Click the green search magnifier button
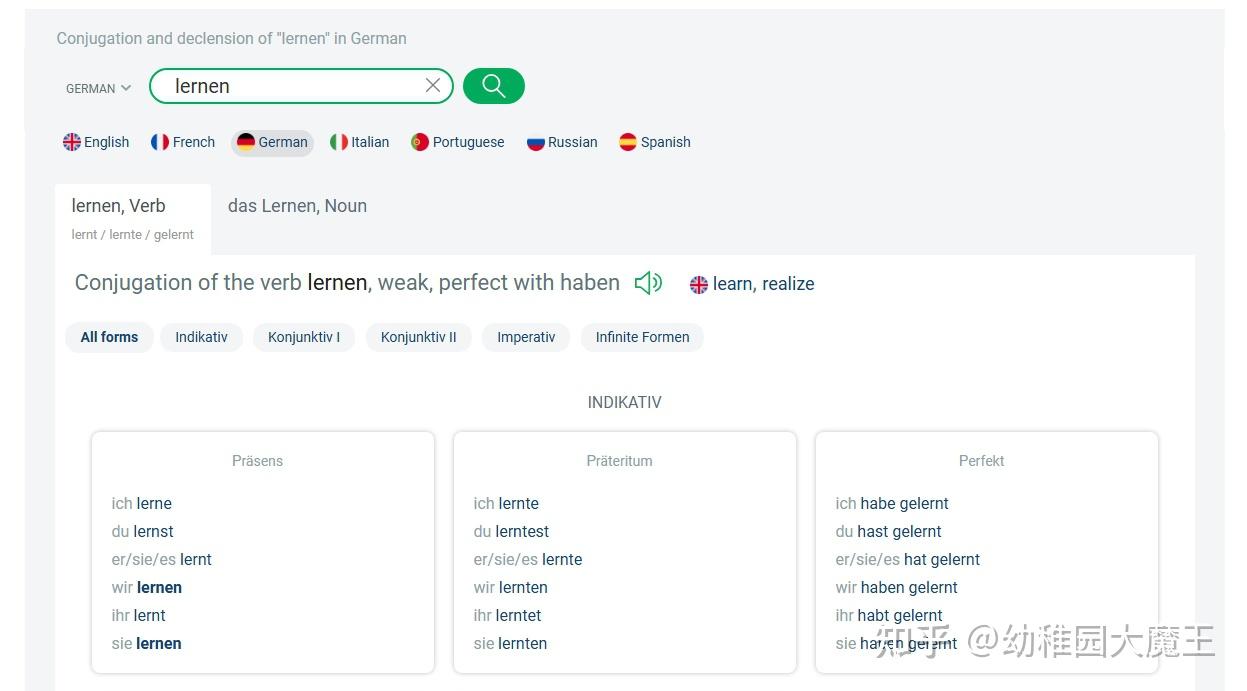The image size is (1247, 691). point(493,86)
